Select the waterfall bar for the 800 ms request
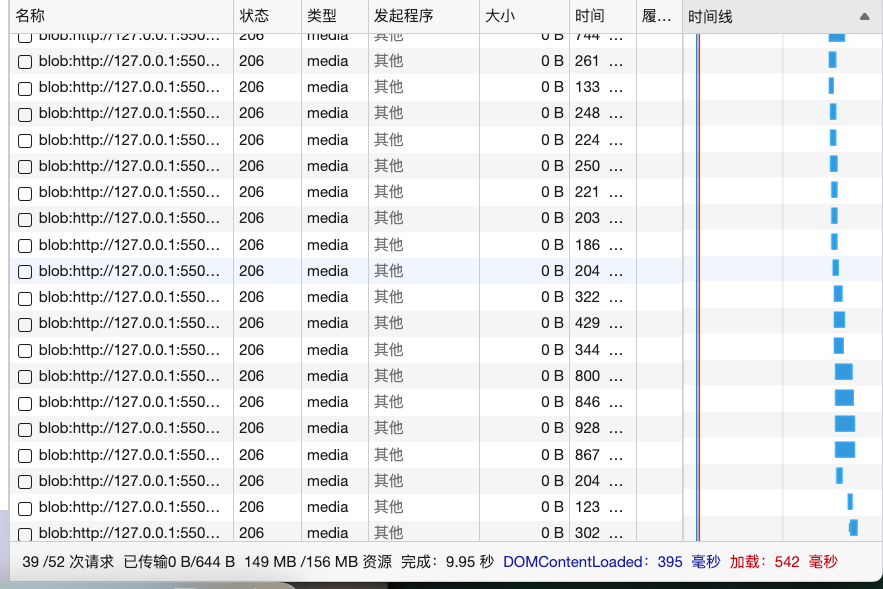883x589 pixels. click(x=844, y=372)
